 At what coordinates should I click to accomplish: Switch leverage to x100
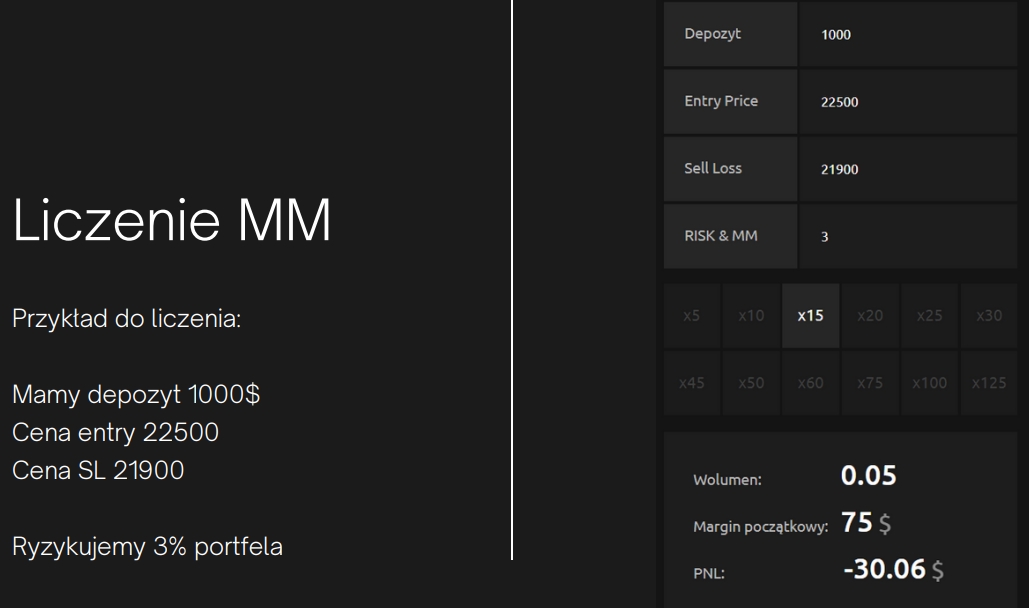[x=929, y=383]
